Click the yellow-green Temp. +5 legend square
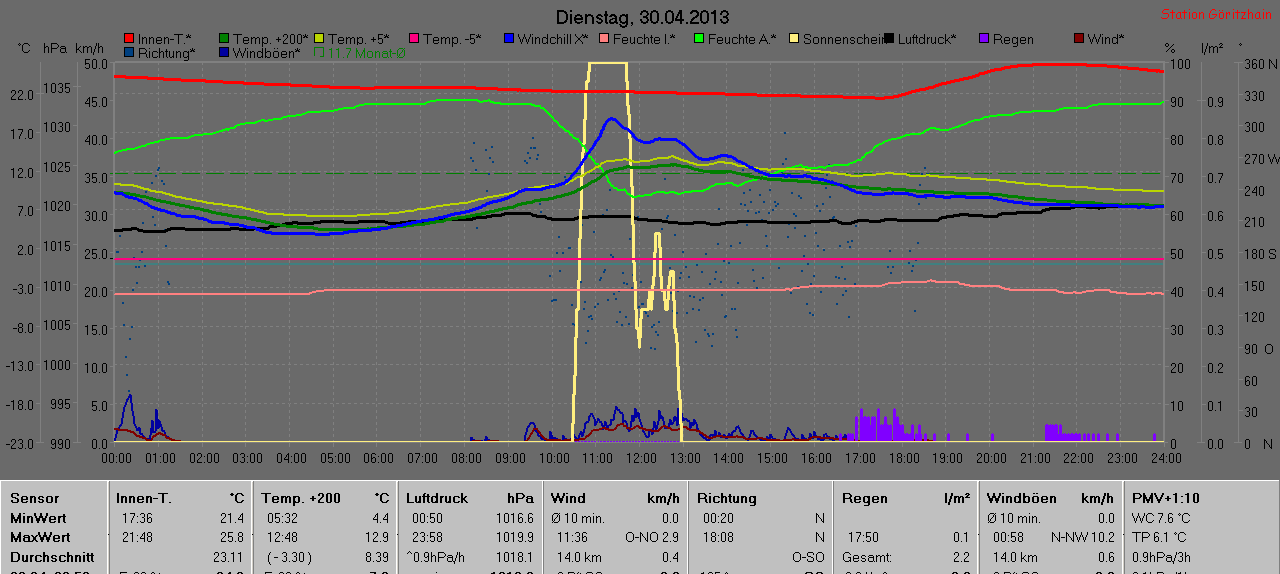Viewport: 1280px width, 574px height. 319,39
